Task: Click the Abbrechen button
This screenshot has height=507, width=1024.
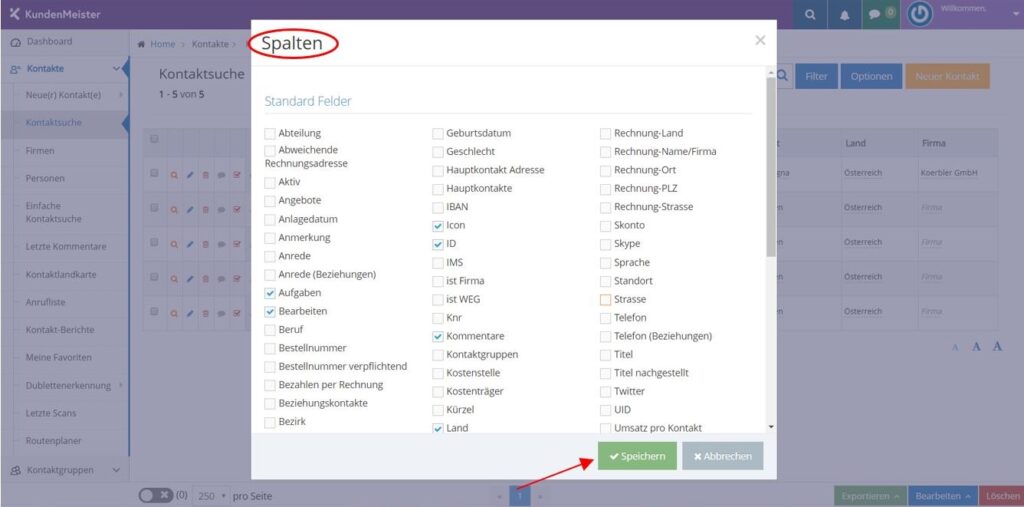Action: click(723, 456)
